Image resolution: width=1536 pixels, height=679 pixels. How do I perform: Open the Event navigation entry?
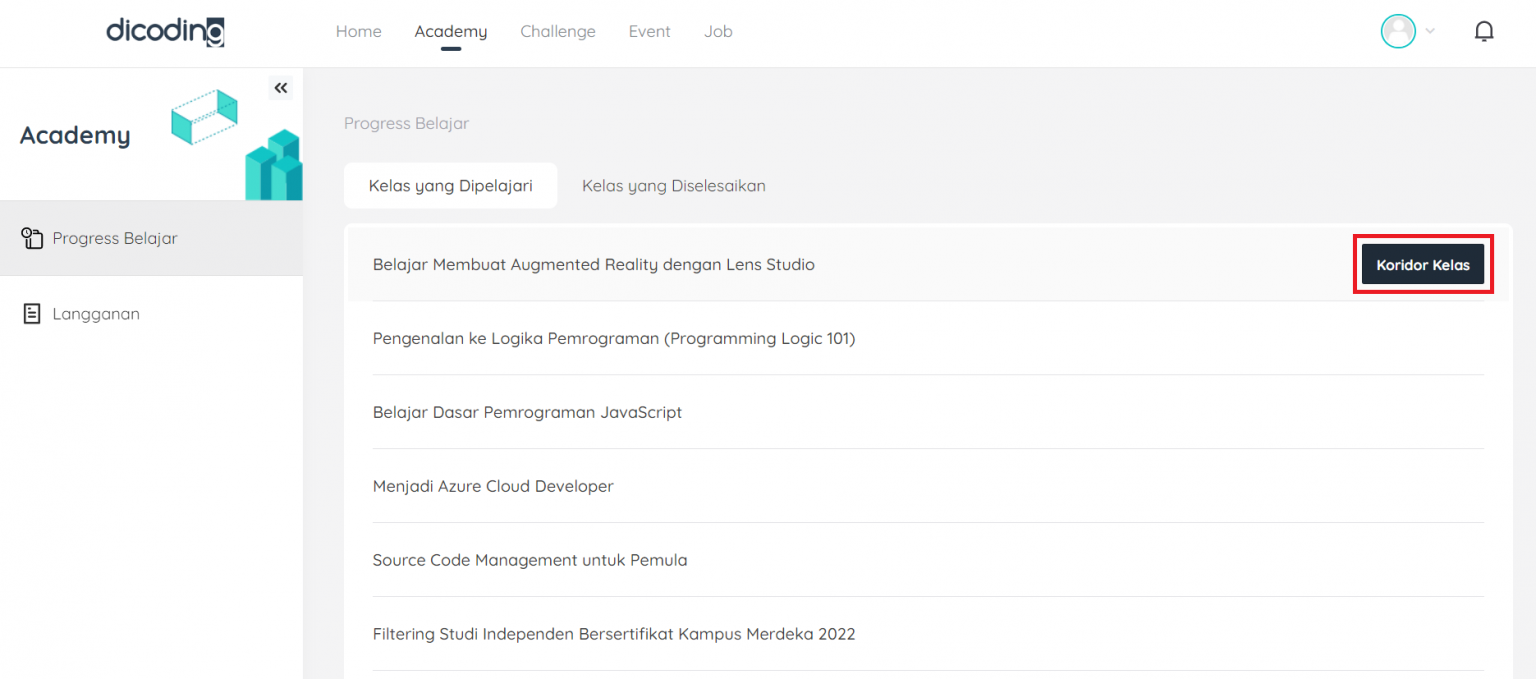[649, 31]
